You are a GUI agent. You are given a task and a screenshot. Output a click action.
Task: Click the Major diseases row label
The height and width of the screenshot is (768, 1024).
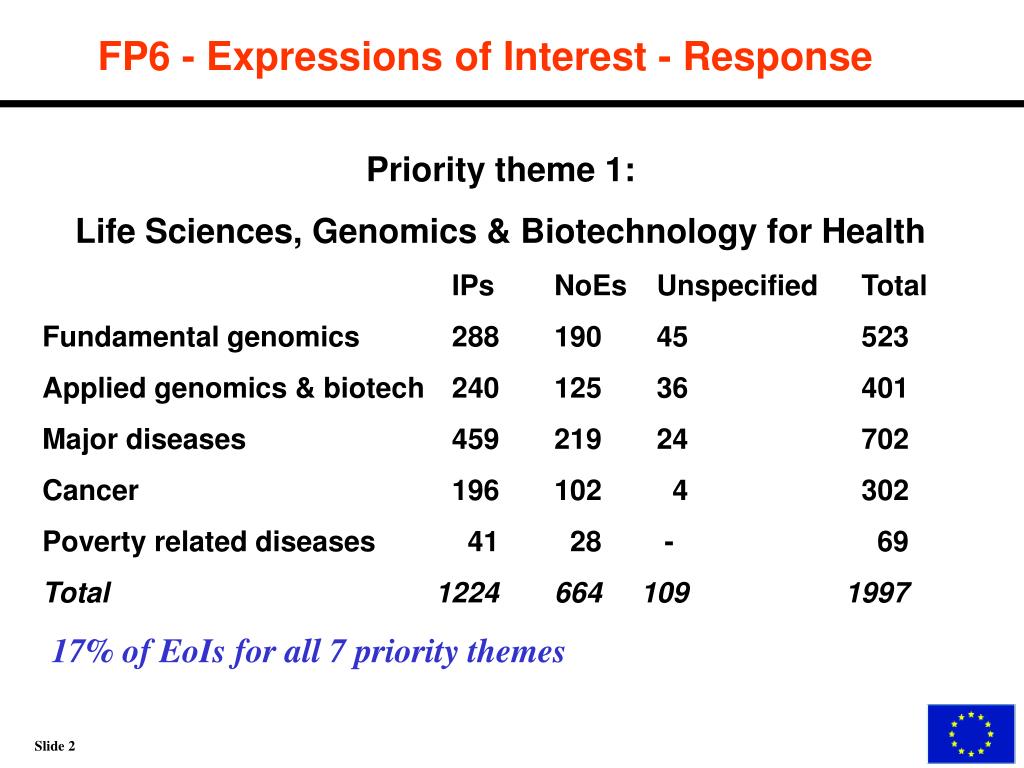point(144,439)
